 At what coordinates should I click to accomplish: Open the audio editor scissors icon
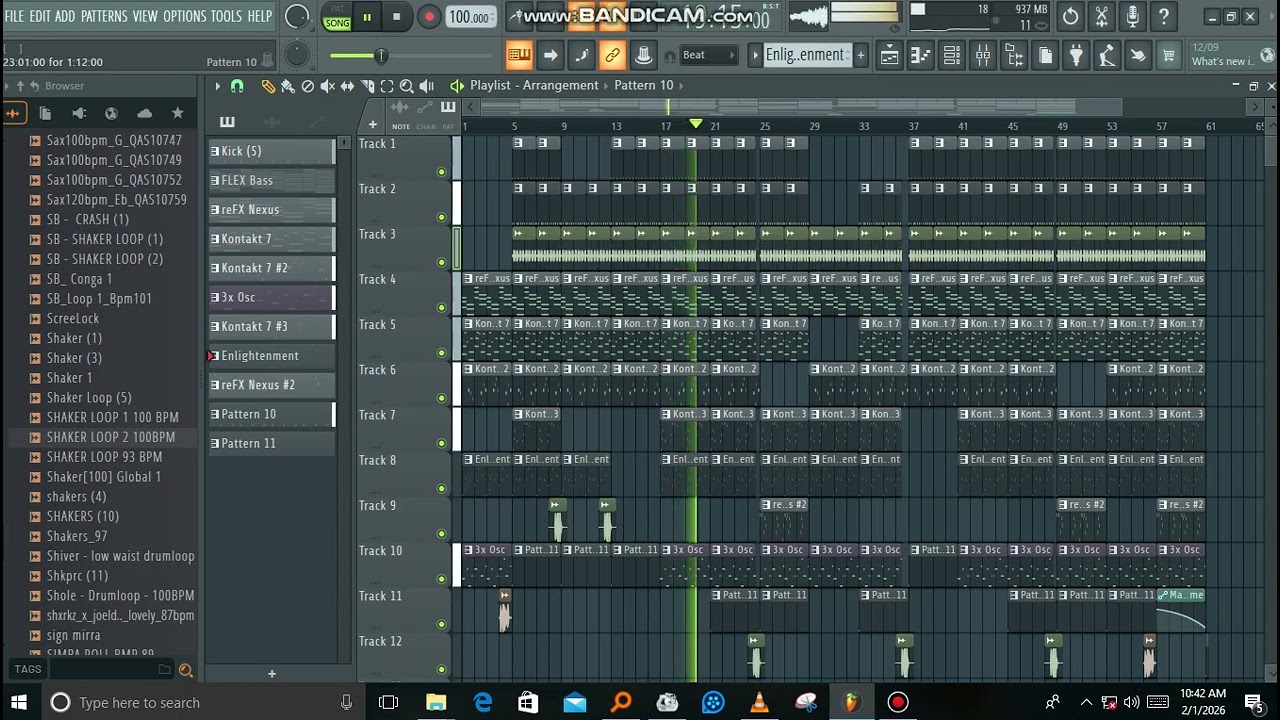point(1101,16)
